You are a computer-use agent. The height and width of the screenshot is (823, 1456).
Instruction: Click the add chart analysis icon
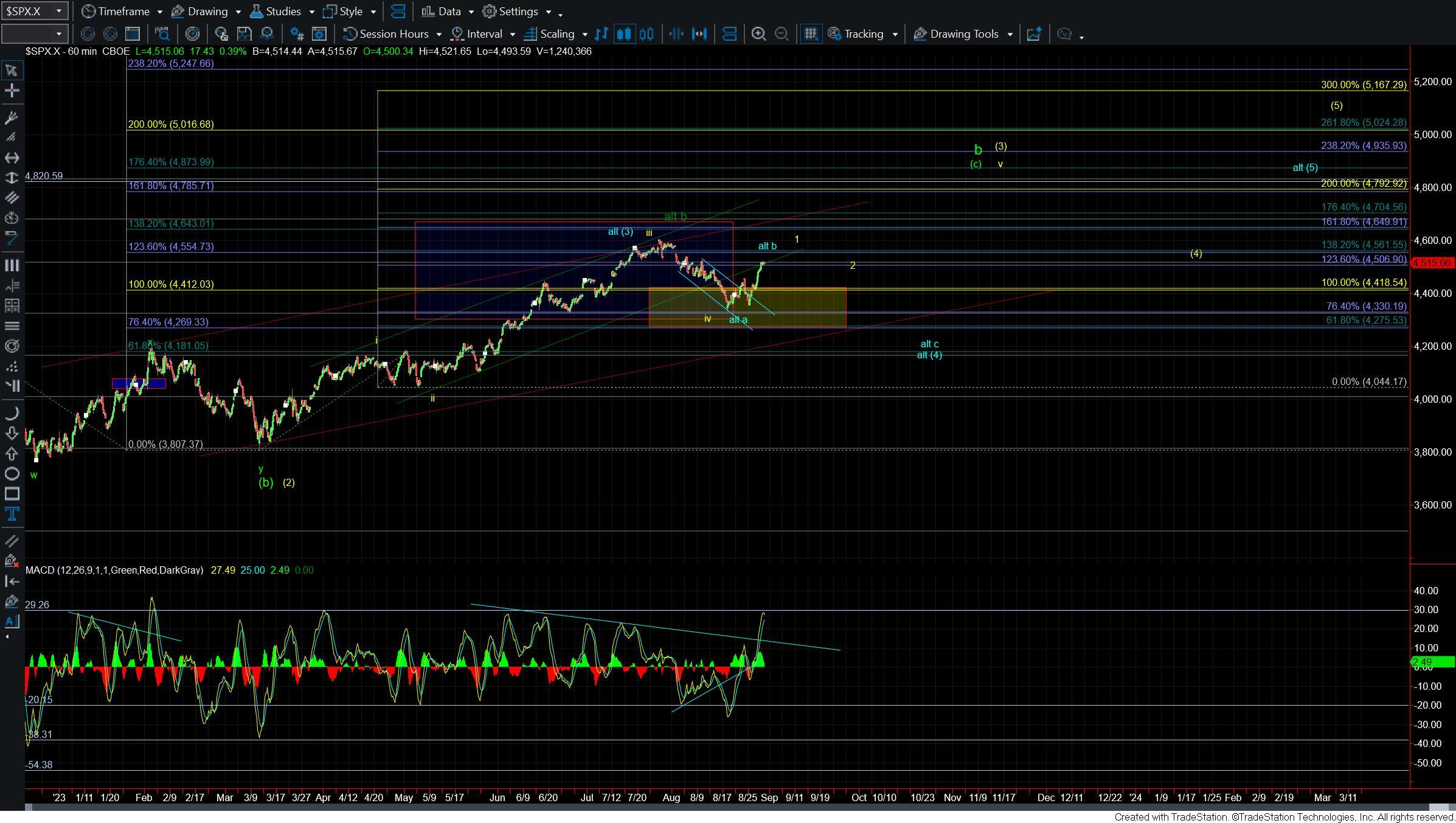tap(1034, 34)
